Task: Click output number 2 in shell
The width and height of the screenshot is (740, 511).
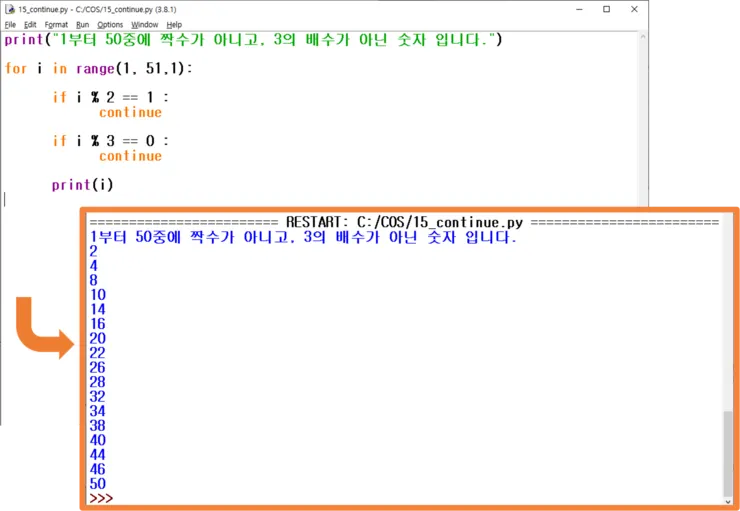Action: (93, 251)
